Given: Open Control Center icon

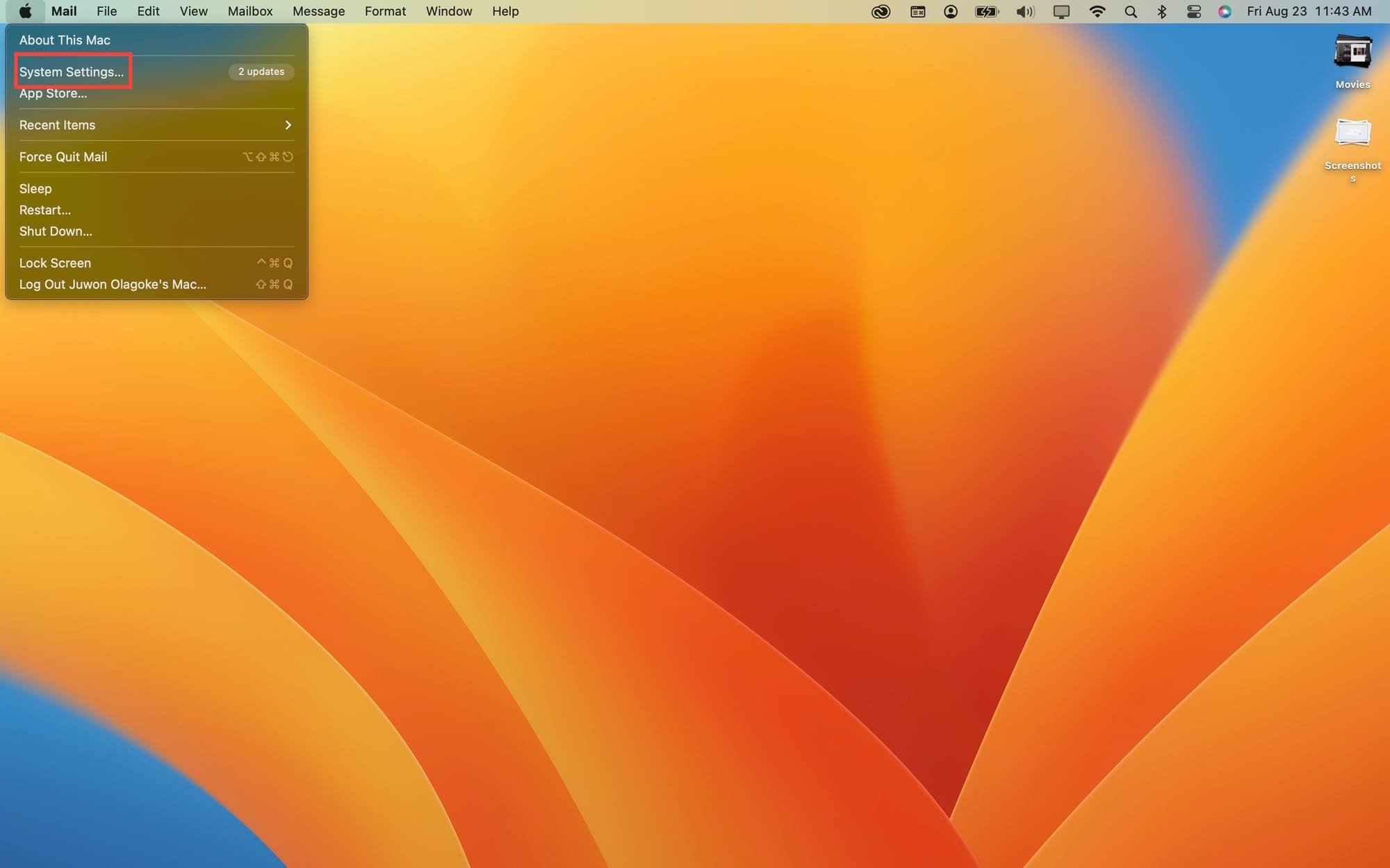Looking at the screenshot, I should pos(1194,11).
